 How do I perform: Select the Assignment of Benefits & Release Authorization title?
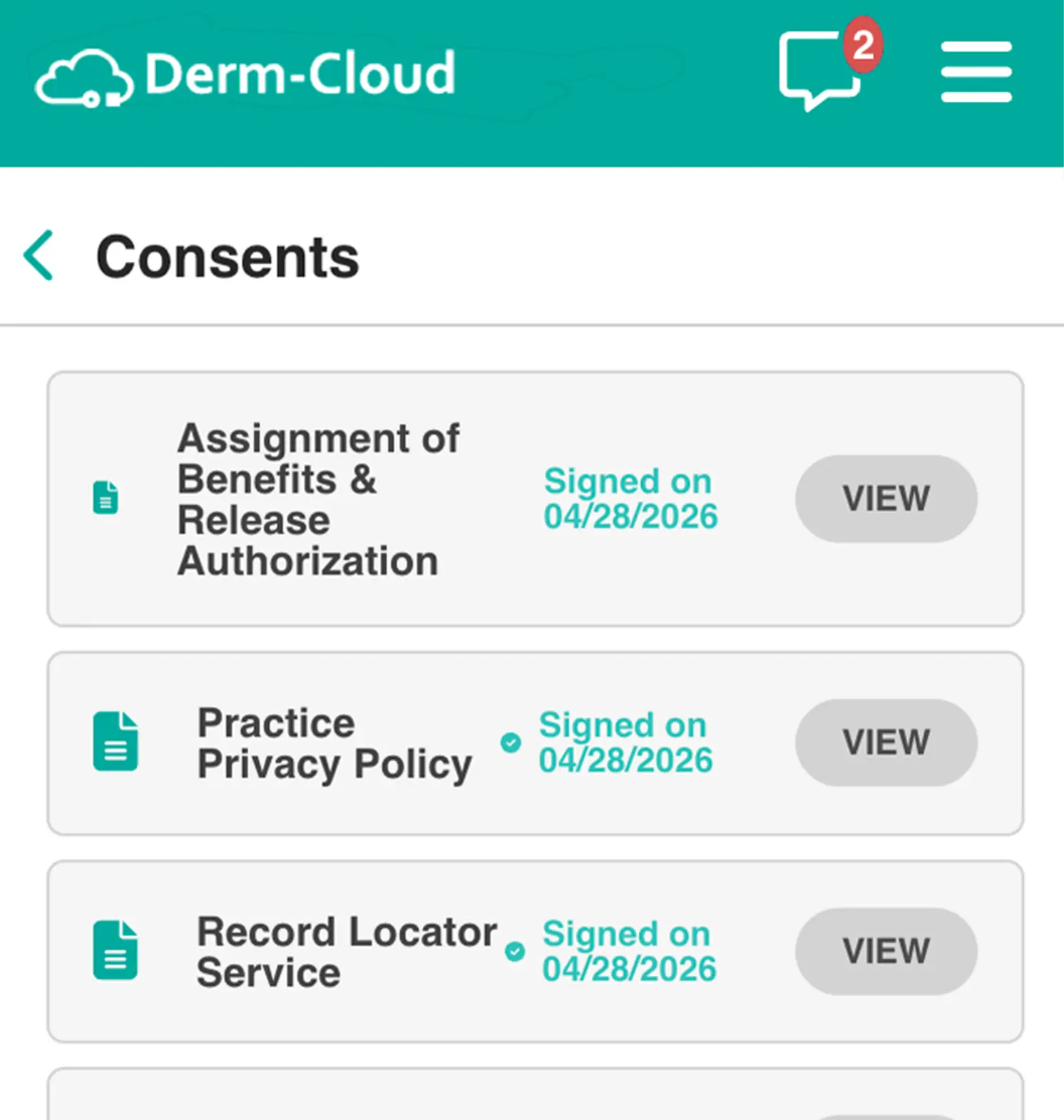pyautogui.click(x=319, y=499)
